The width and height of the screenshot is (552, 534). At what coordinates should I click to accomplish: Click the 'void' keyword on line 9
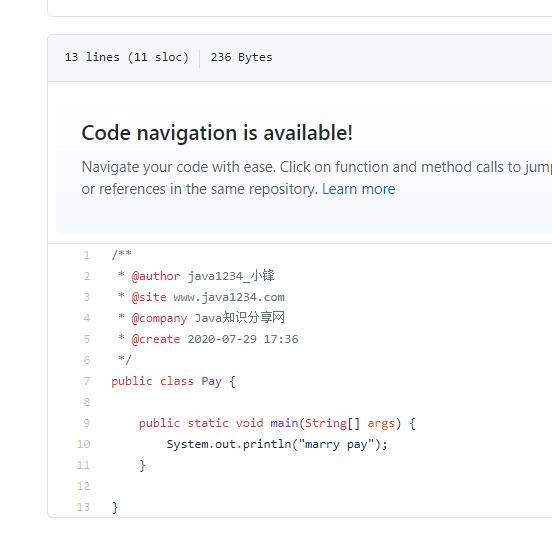(249, 423)
